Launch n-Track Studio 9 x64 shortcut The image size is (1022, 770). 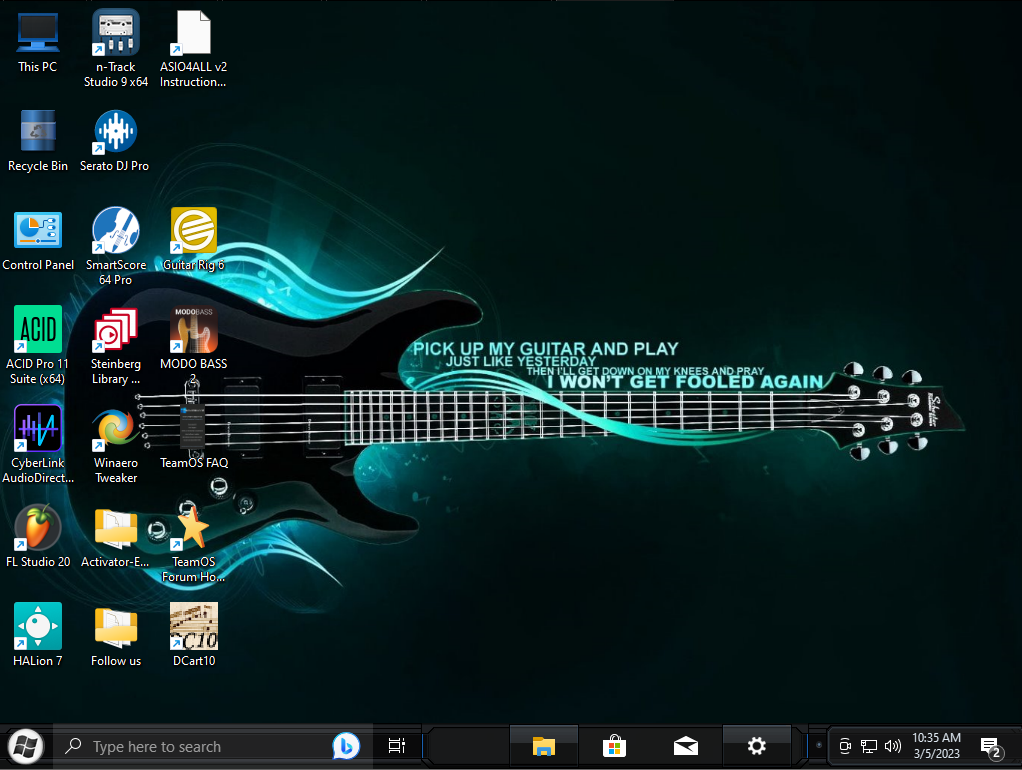(116, 48)
